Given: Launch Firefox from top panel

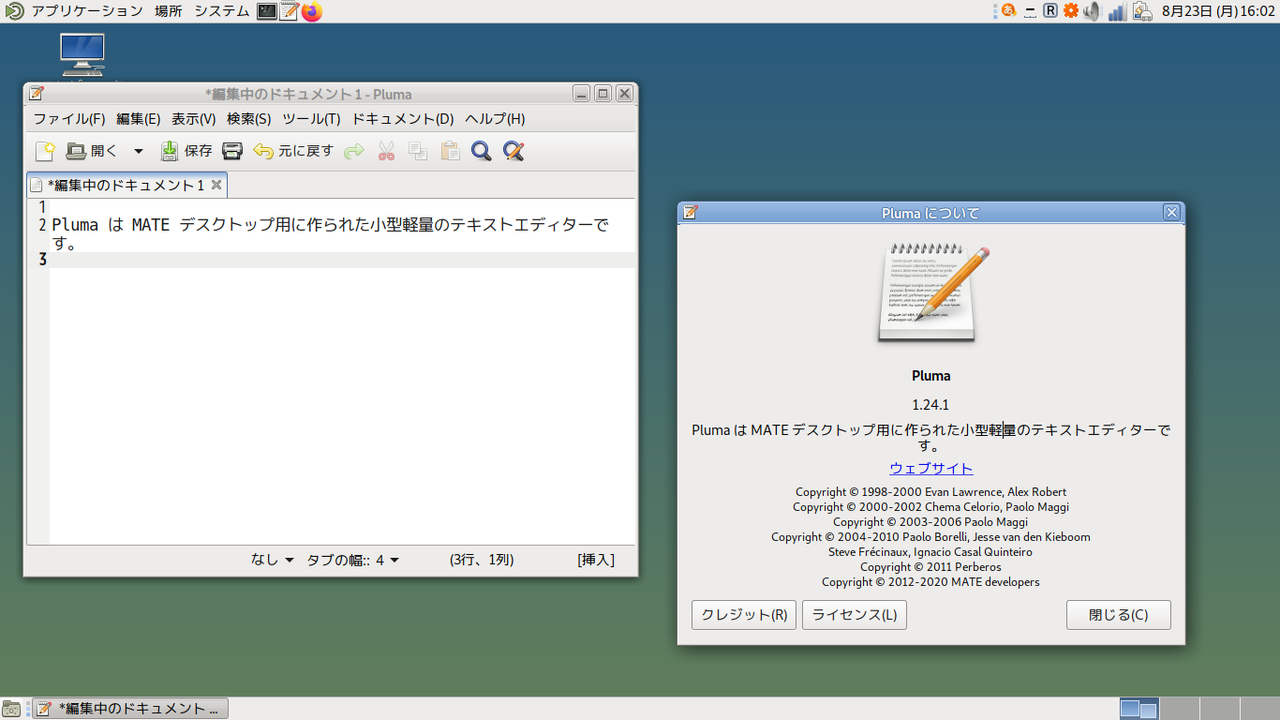Looking at the screenshot, I should (312, 11).
